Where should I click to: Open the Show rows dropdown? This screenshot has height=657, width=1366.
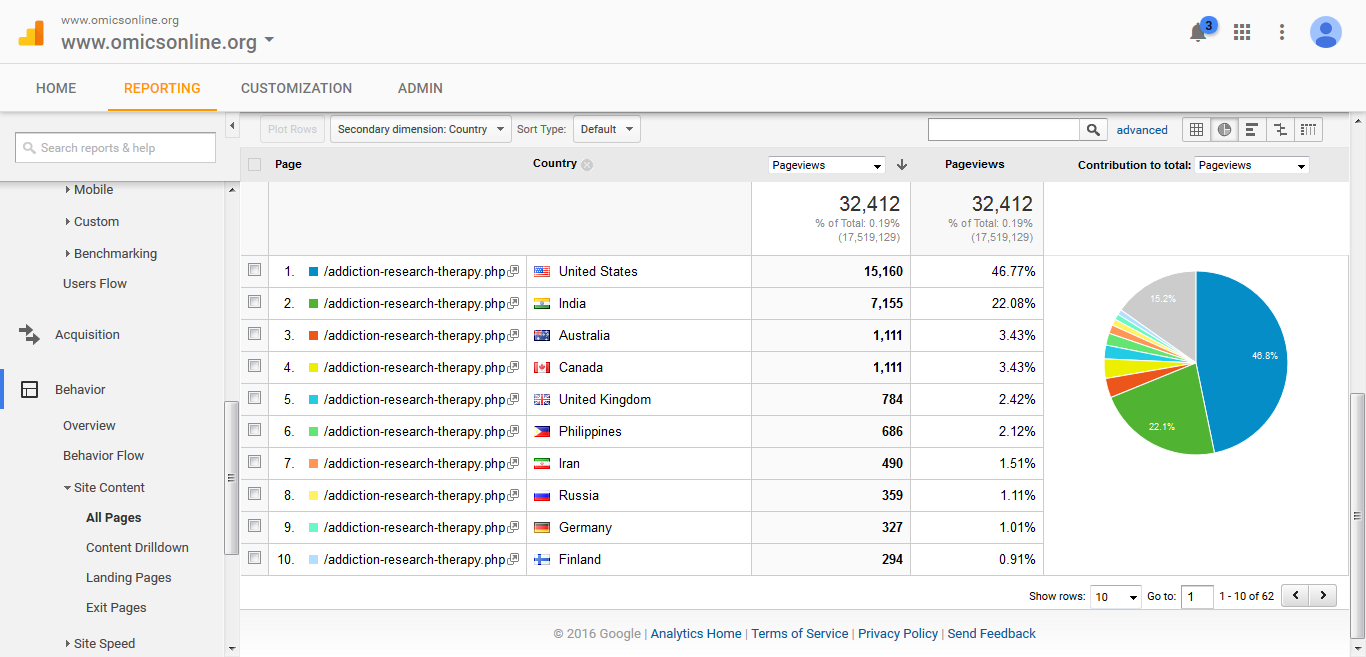[1116, 596]
